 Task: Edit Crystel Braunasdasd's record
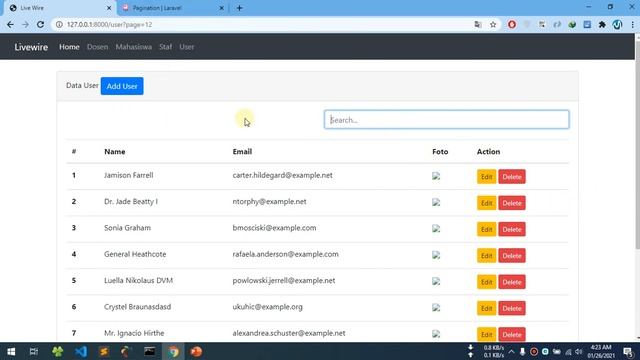[487, 308]
